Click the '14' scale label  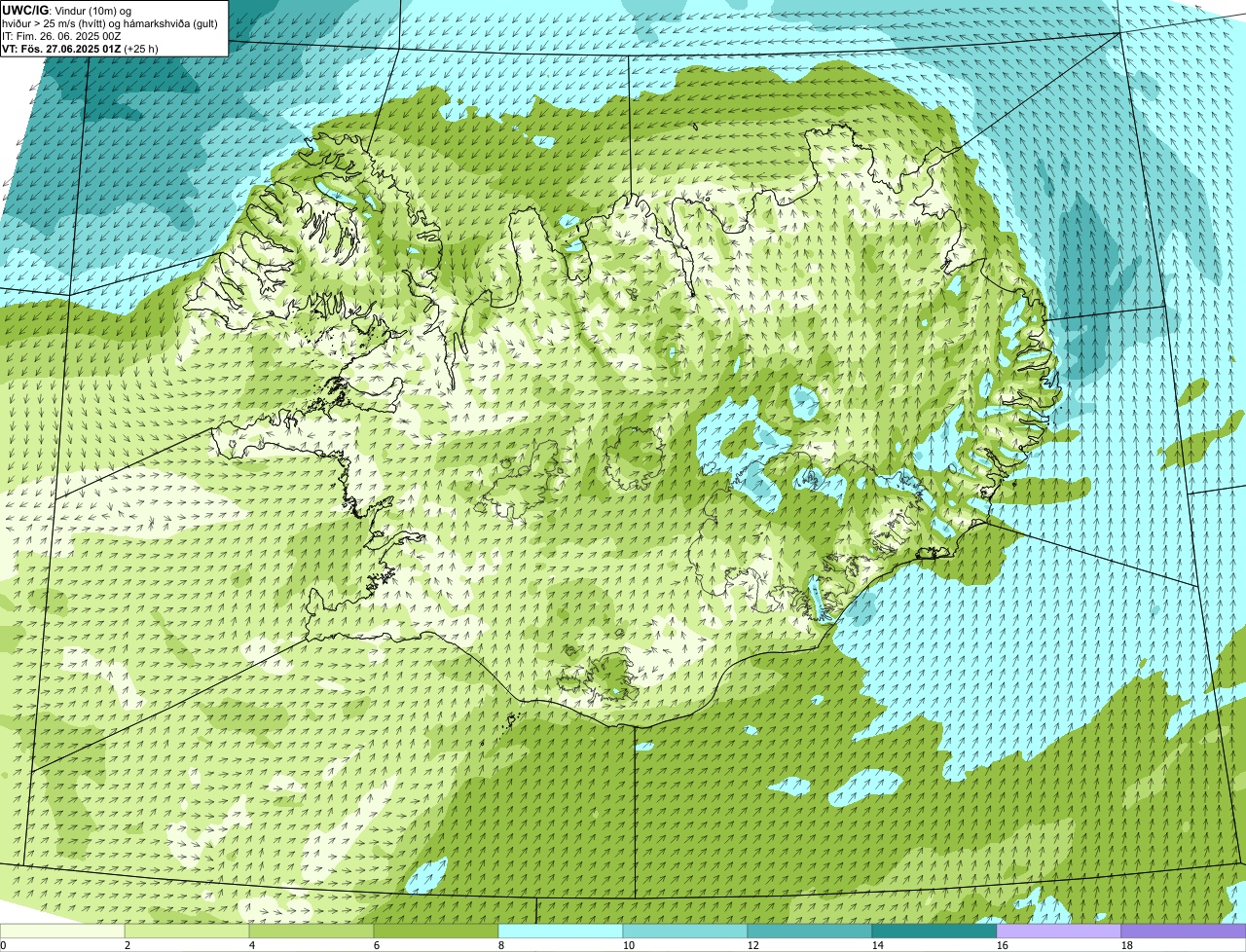coord(878,945)
